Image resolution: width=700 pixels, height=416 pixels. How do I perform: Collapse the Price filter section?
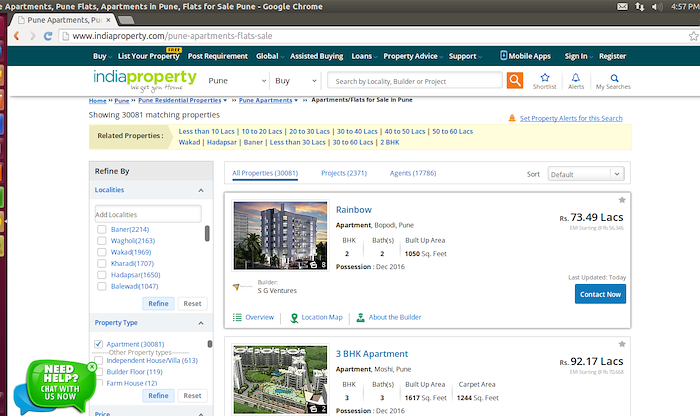(x=201, y=413)
